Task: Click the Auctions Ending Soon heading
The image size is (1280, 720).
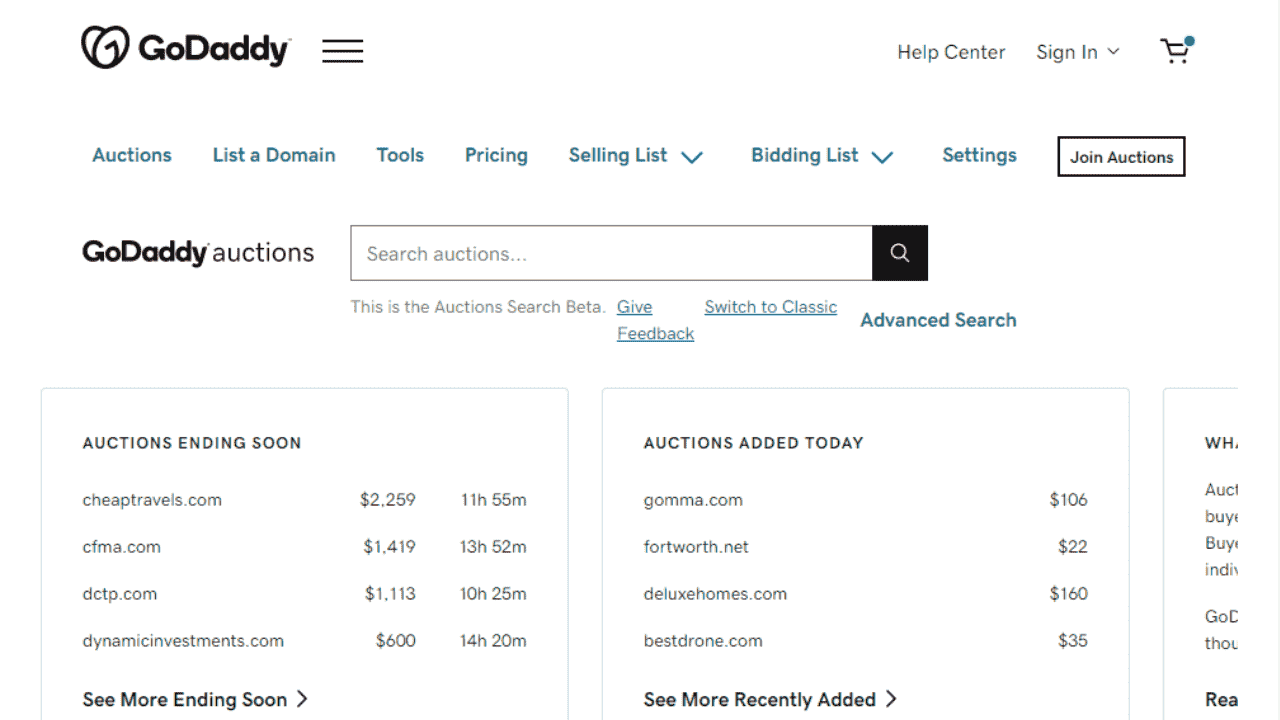Action: pyautogui.click(x=192, y=443)
